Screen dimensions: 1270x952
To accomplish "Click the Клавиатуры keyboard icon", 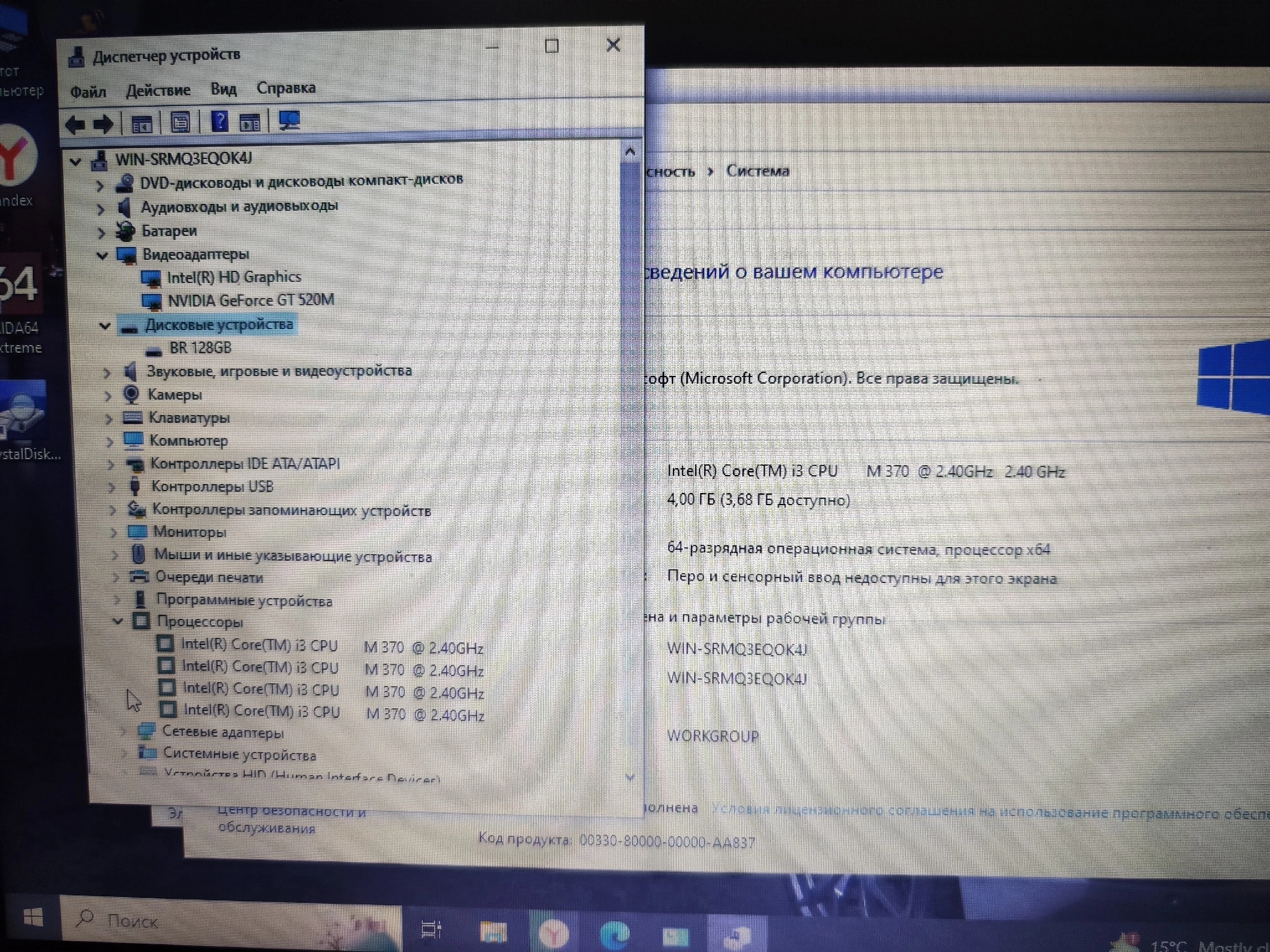I will (132, 417).
